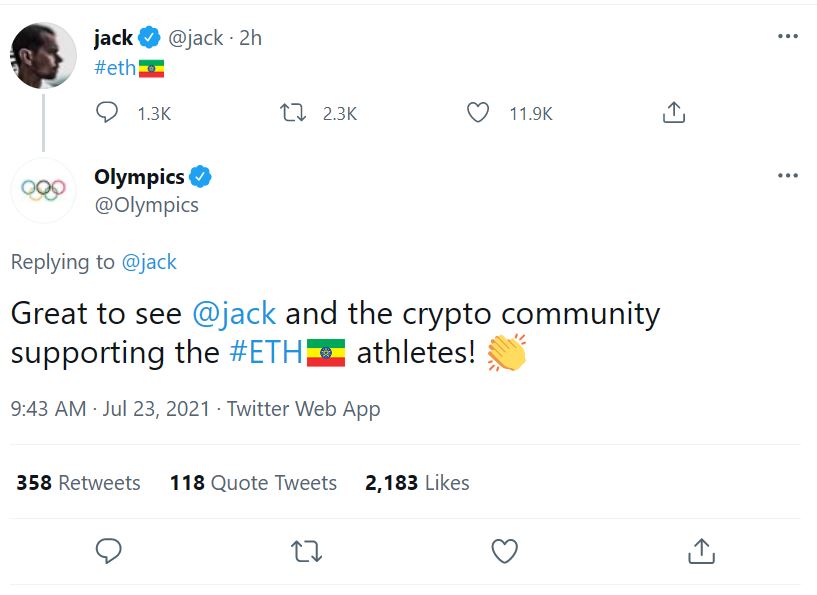Reply to the Olympics tweet
The image size is (817, 595).
(x=108, y=550)
